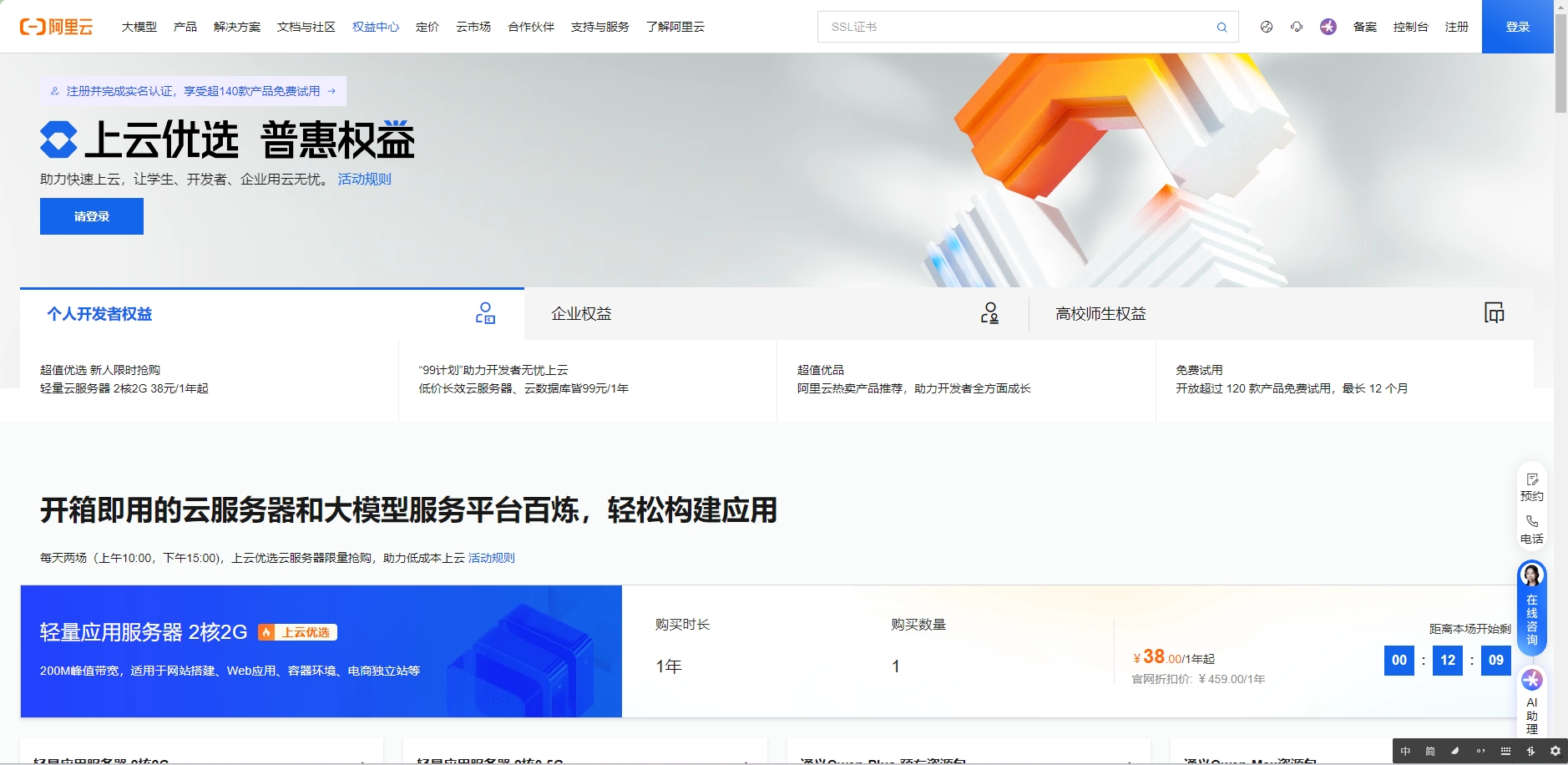Open the 合作伙伴 menu

click(531, 27)
